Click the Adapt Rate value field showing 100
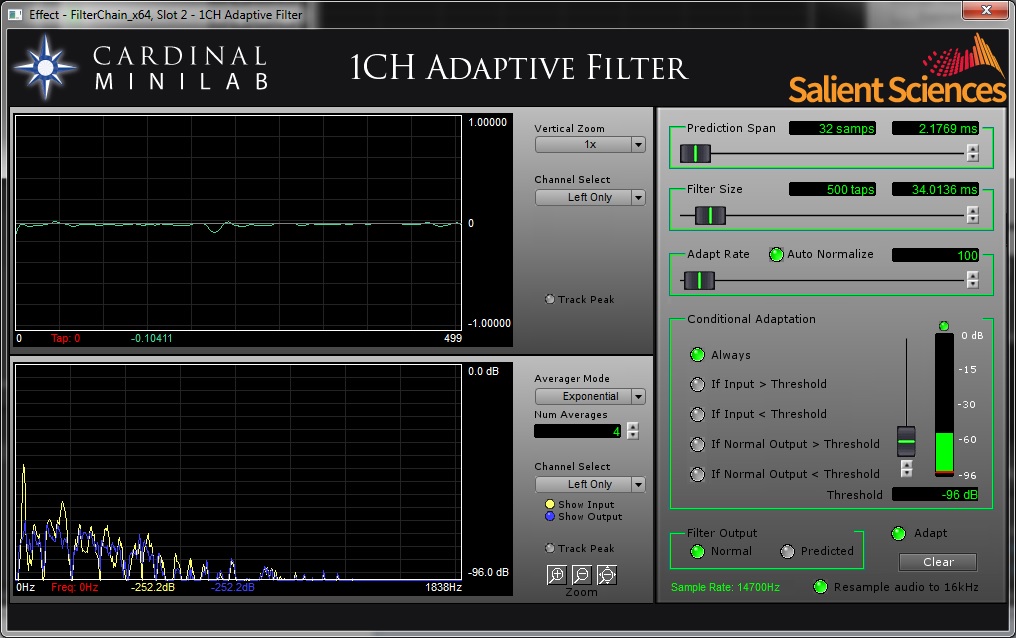 click(935, 255)
